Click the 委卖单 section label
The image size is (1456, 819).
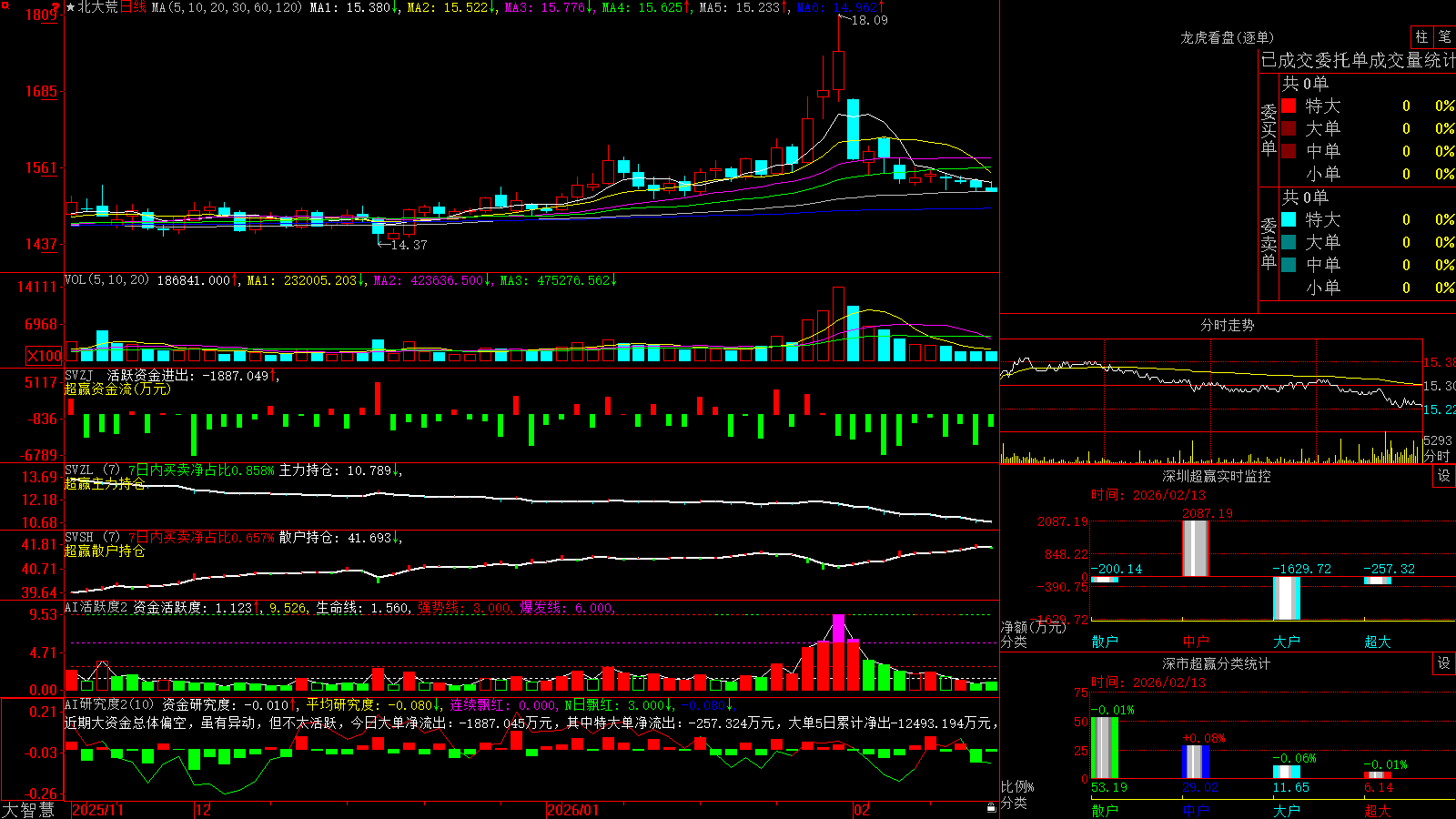click(1269, 243)
